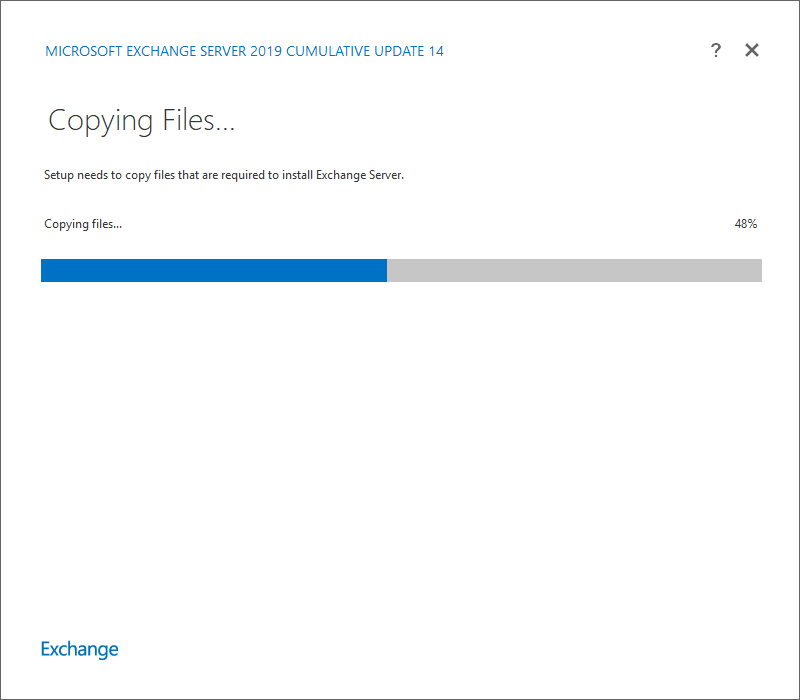Close the Exchange setup window
The height and width of the screenshot is (700, 800).
click(x=752, y=51)
